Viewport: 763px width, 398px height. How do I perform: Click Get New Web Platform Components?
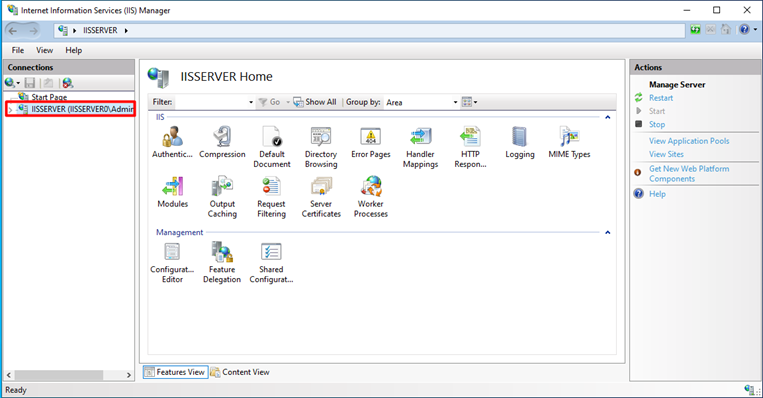(x=689, y=174)
